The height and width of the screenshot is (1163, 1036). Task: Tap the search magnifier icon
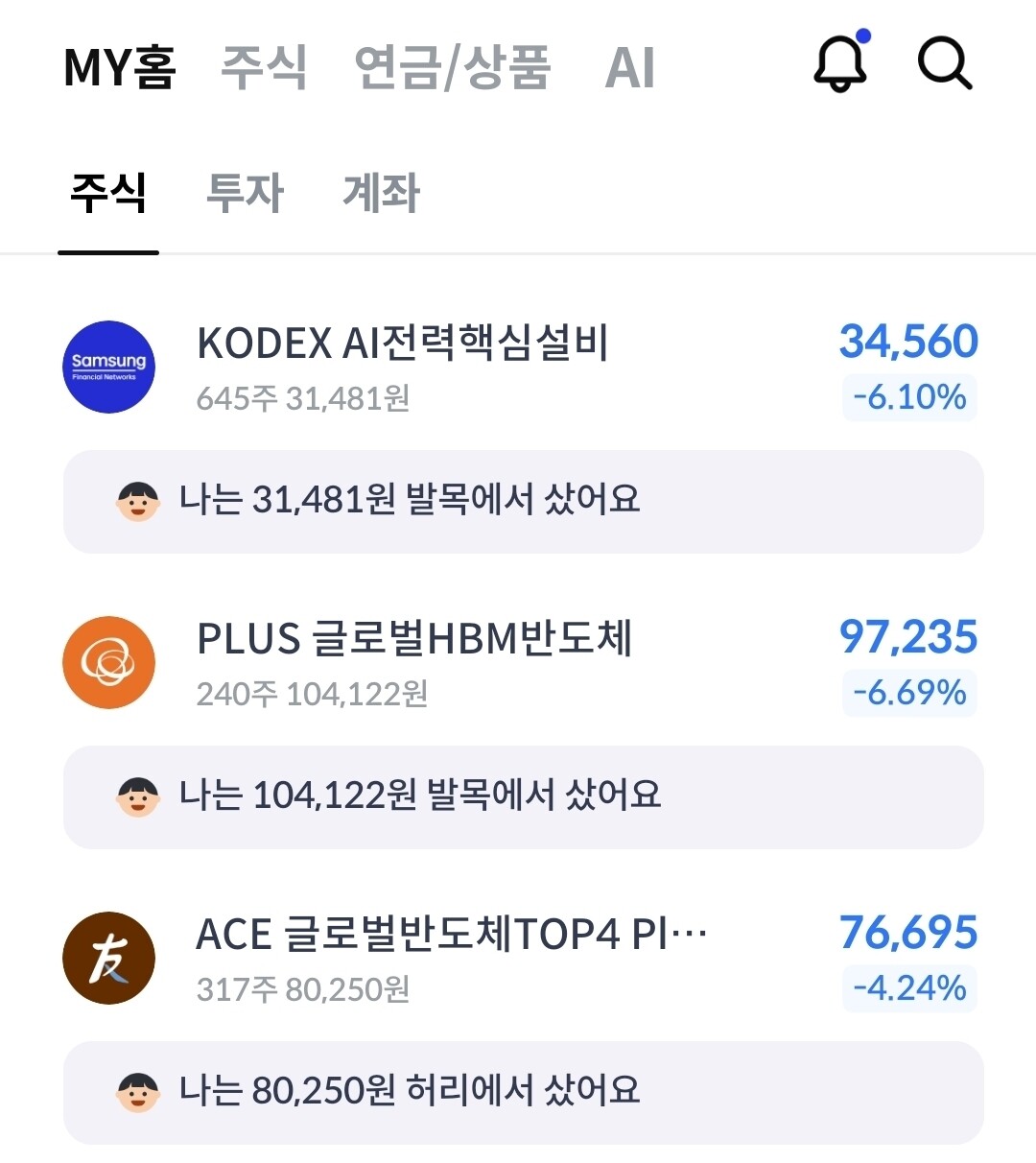point(945,63)
